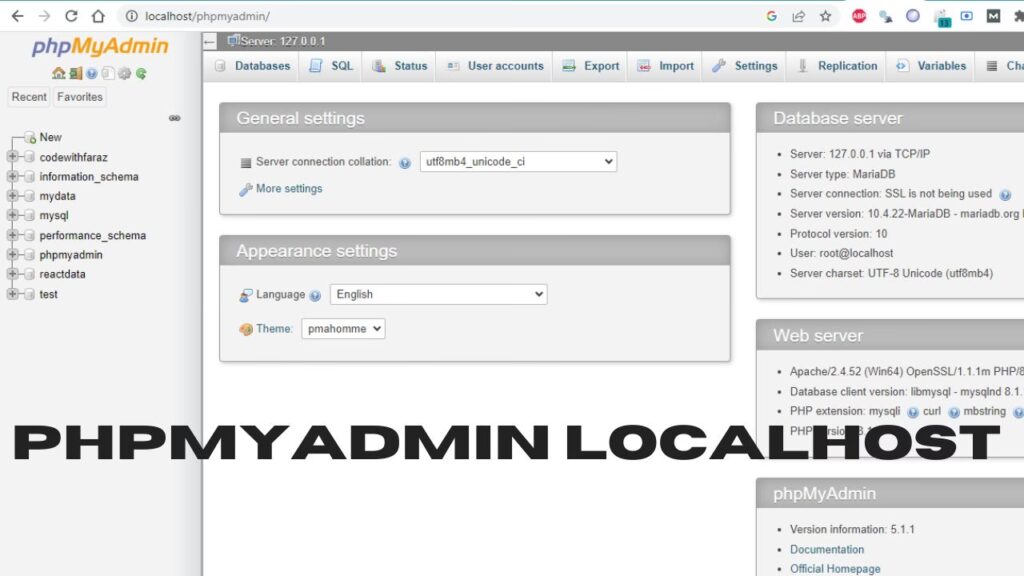
Task: Open the Import tab
Action: [x=665, y=66]
